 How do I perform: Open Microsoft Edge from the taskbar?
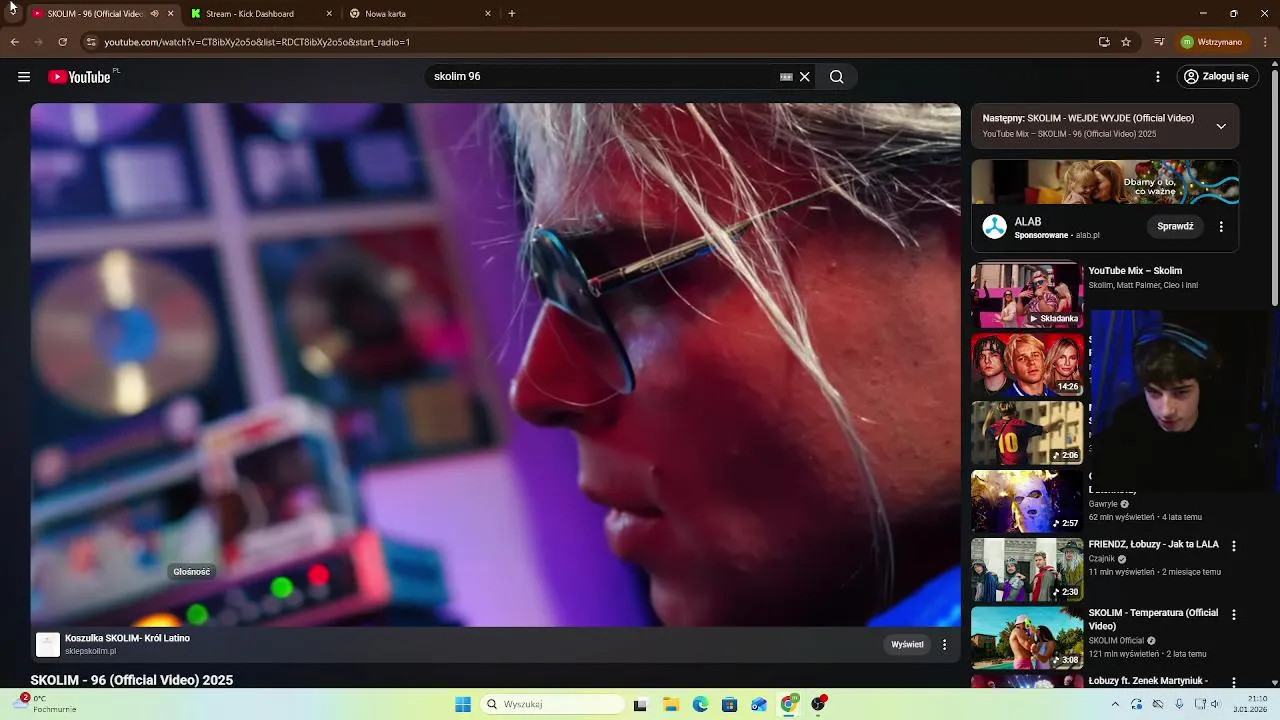click(x=700, y=705)
